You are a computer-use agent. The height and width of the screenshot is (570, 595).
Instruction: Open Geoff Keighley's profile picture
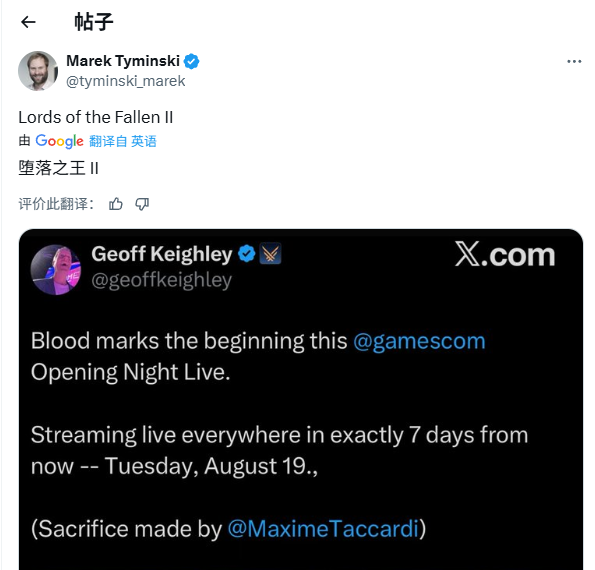[56, 269]
